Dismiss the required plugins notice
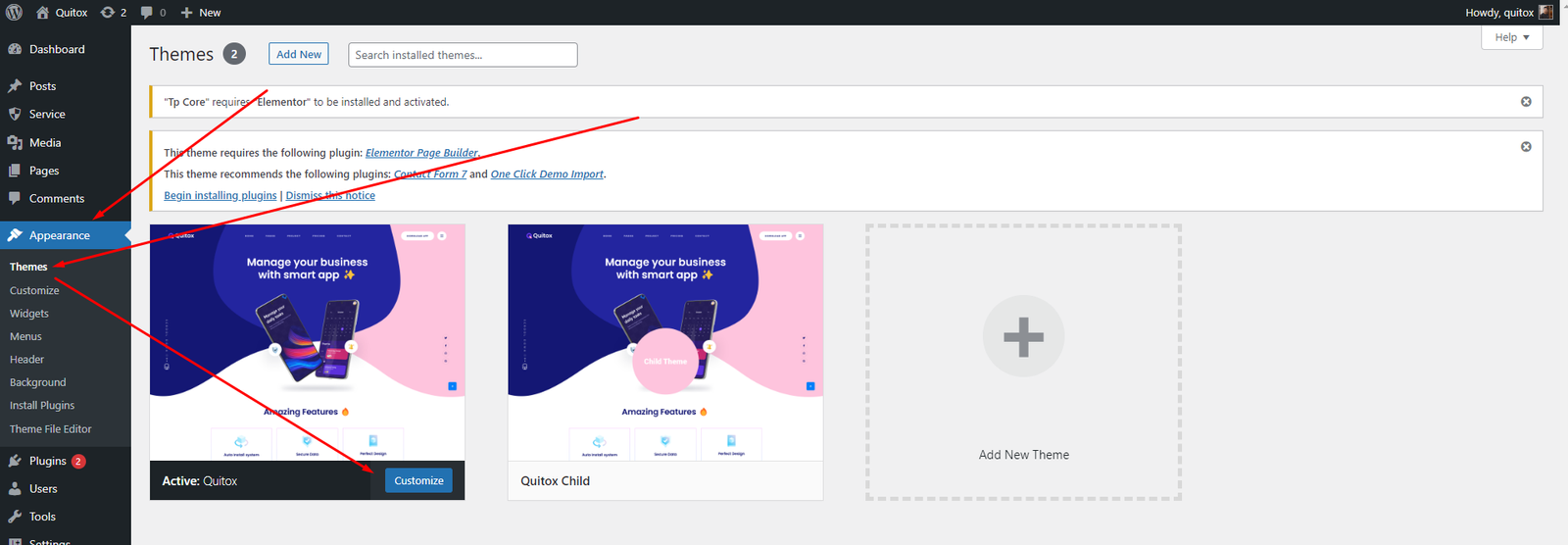1568x545 pixels. click(1526, 147)
